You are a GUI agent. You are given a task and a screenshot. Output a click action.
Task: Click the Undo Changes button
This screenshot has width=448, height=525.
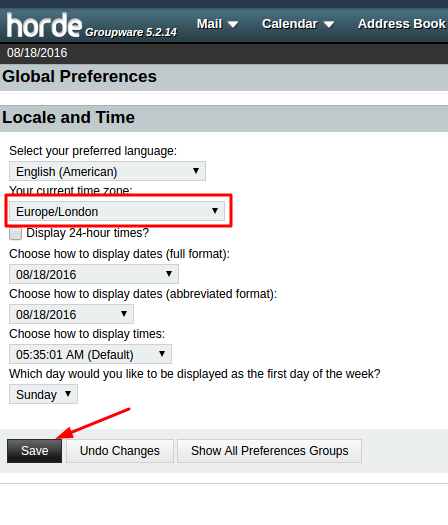click(120, 451)
